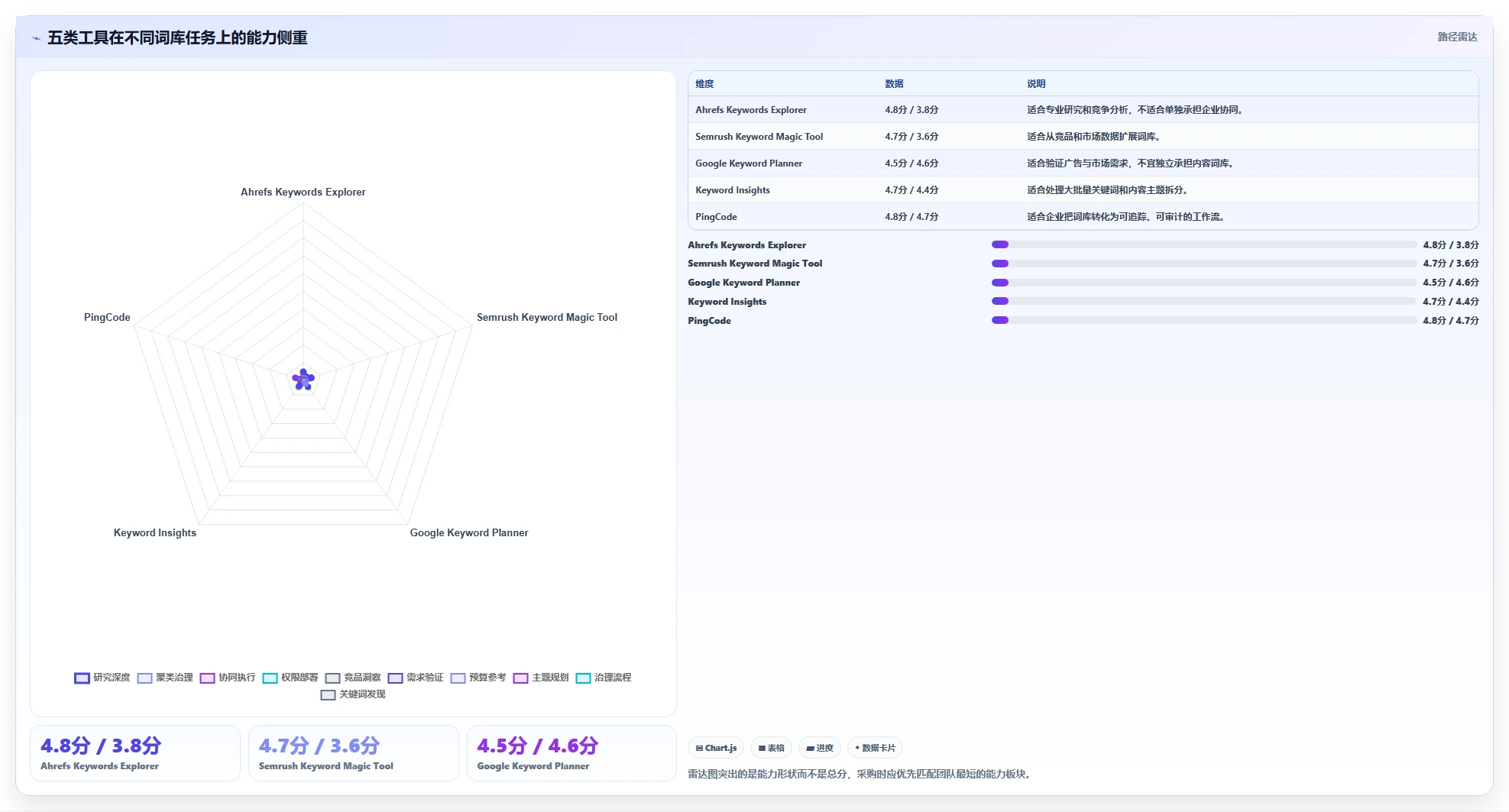
Task: Click the 表格 tag
Action: coord(771,748)
